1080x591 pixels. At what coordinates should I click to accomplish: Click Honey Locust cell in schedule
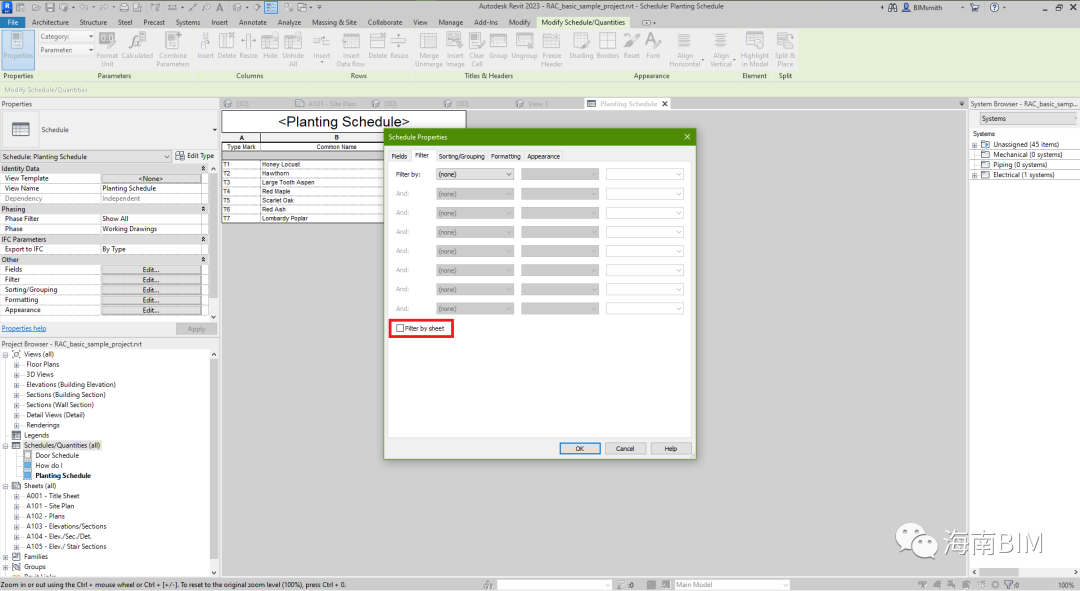(322, 165)
